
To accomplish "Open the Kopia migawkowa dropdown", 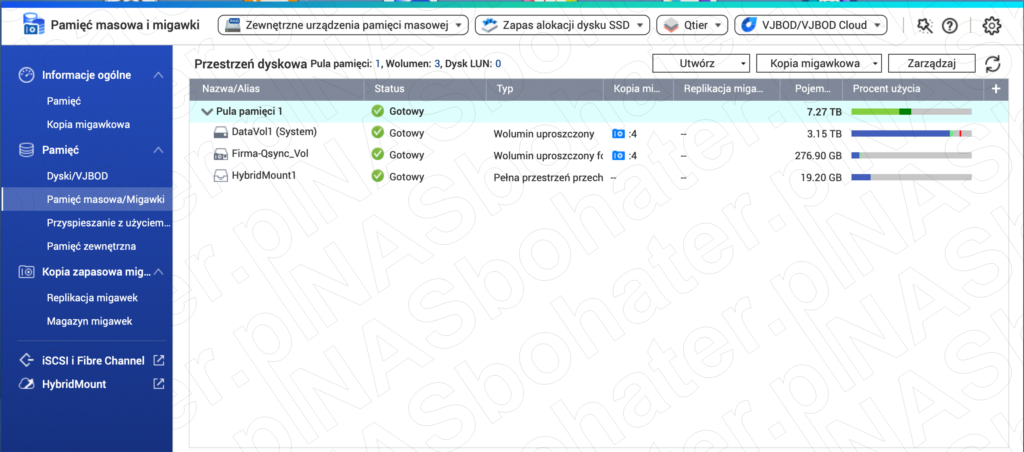I will [818, 64].
